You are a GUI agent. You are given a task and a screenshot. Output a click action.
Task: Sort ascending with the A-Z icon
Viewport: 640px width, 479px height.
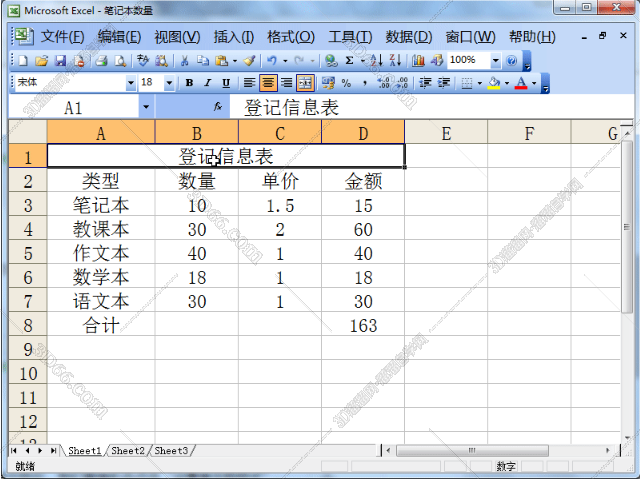pos(378,61)
